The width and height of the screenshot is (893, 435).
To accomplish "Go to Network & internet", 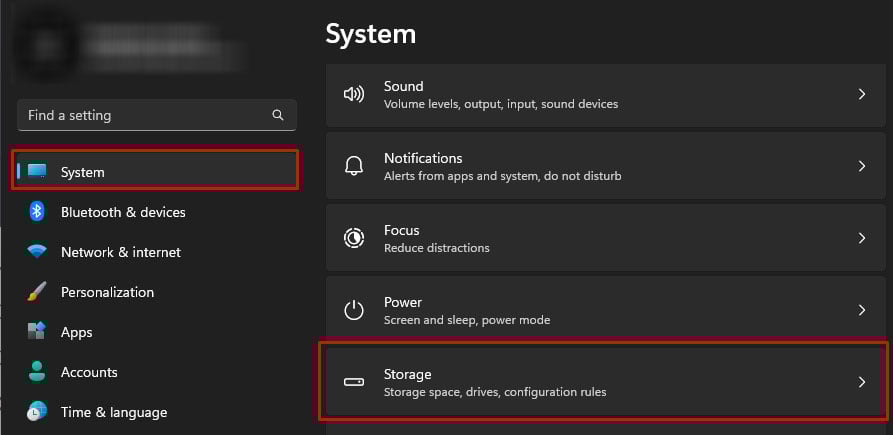I will [120, 252].
